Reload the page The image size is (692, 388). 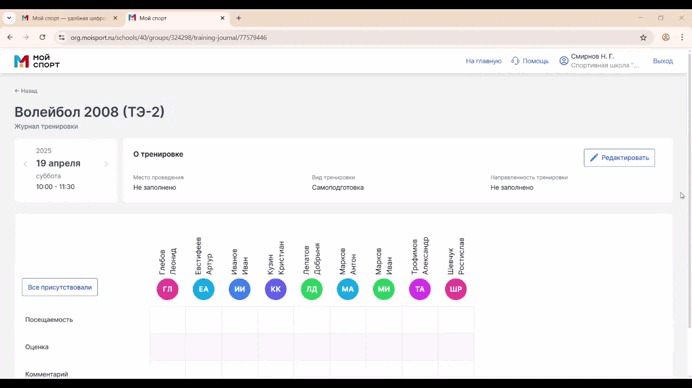click(x=42, y=38)
